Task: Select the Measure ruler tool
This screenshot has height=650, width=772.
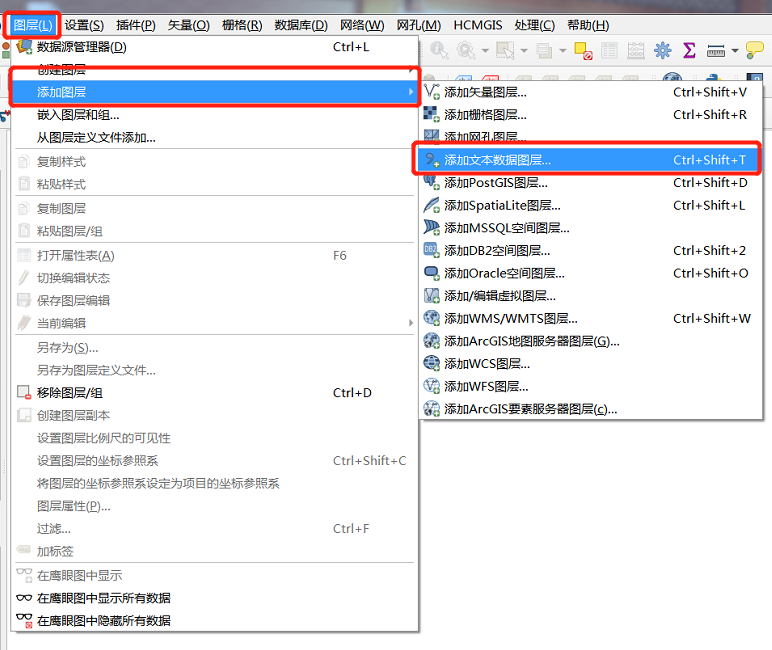Action: [x=716, y=50]
